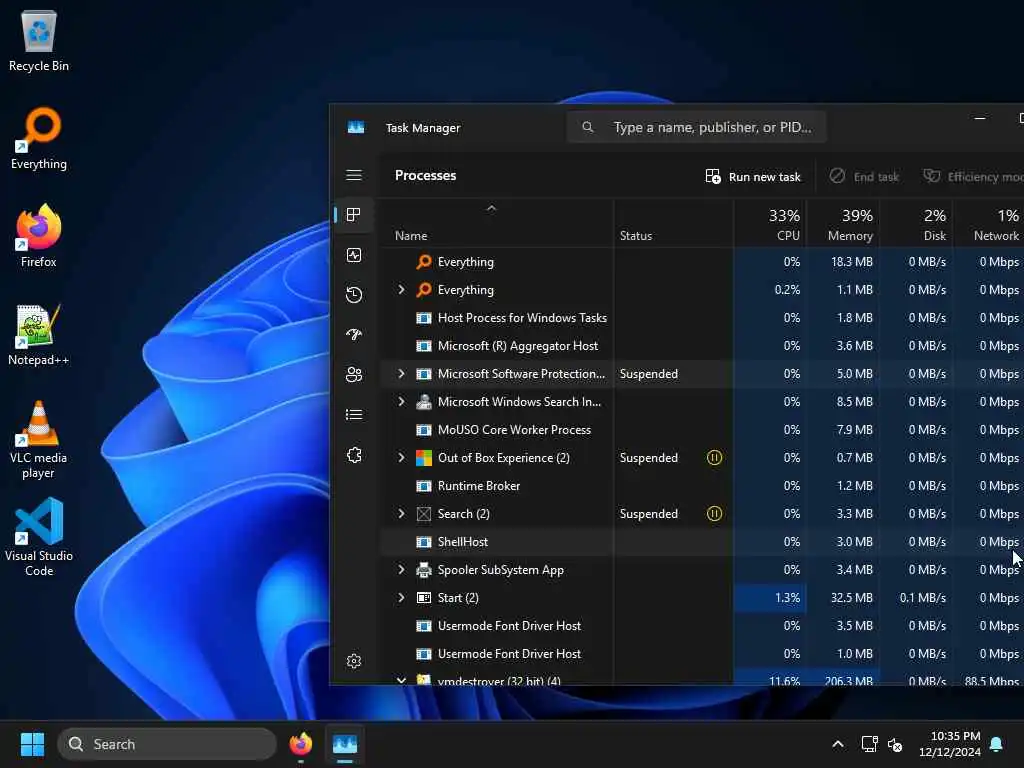Image resolution: width=1024 pixels, height=768 pixels.
Task: Click the Task Manager search field
Action: [x=696, y=127]
